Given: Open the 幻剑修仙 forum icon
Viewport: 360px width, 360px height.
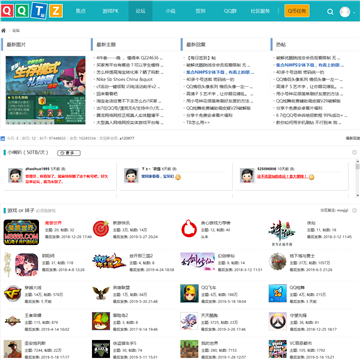Looking at the screenshot, I should coord(198,261).
